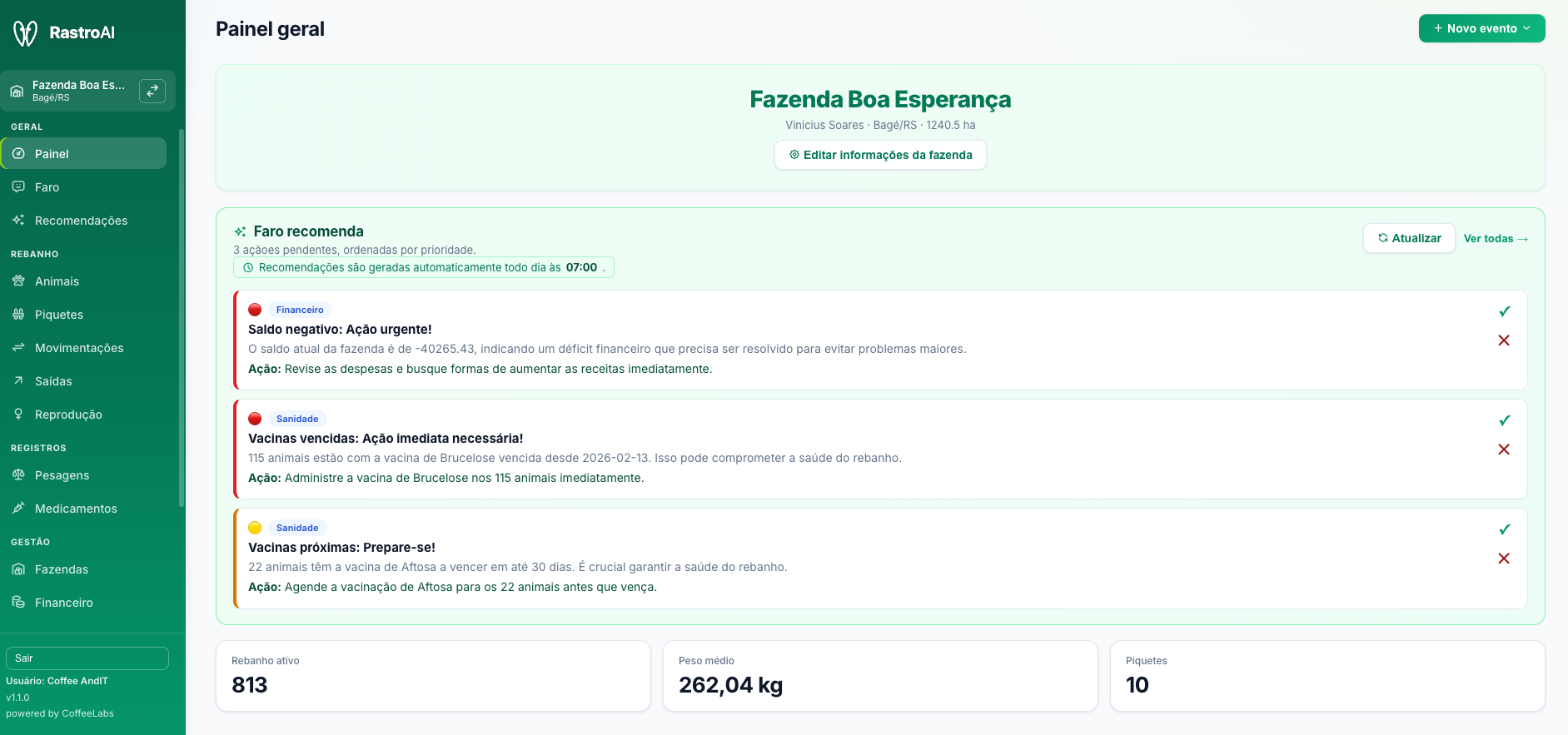Click the farm switch arrows icon

click(152, 91)
